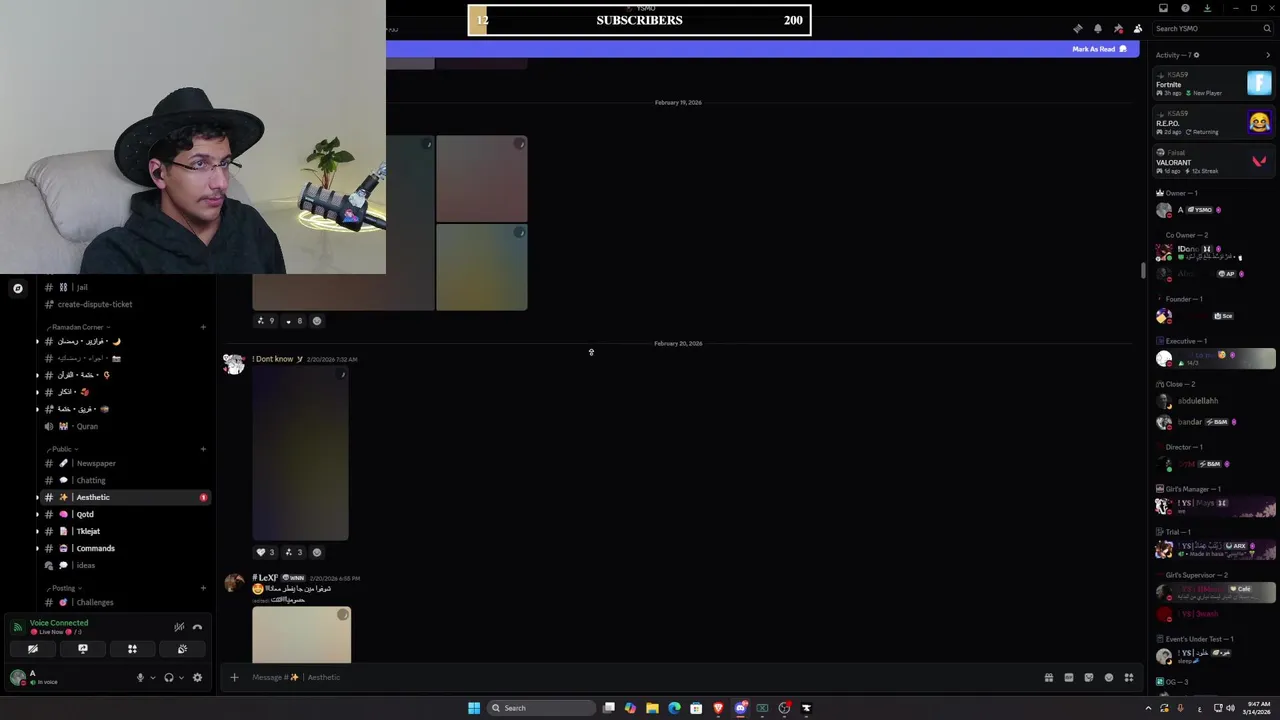Click the plus attach button in message bar
Image resolution: width=1280 pixels, height=720 pixels.
coord(234,677)
